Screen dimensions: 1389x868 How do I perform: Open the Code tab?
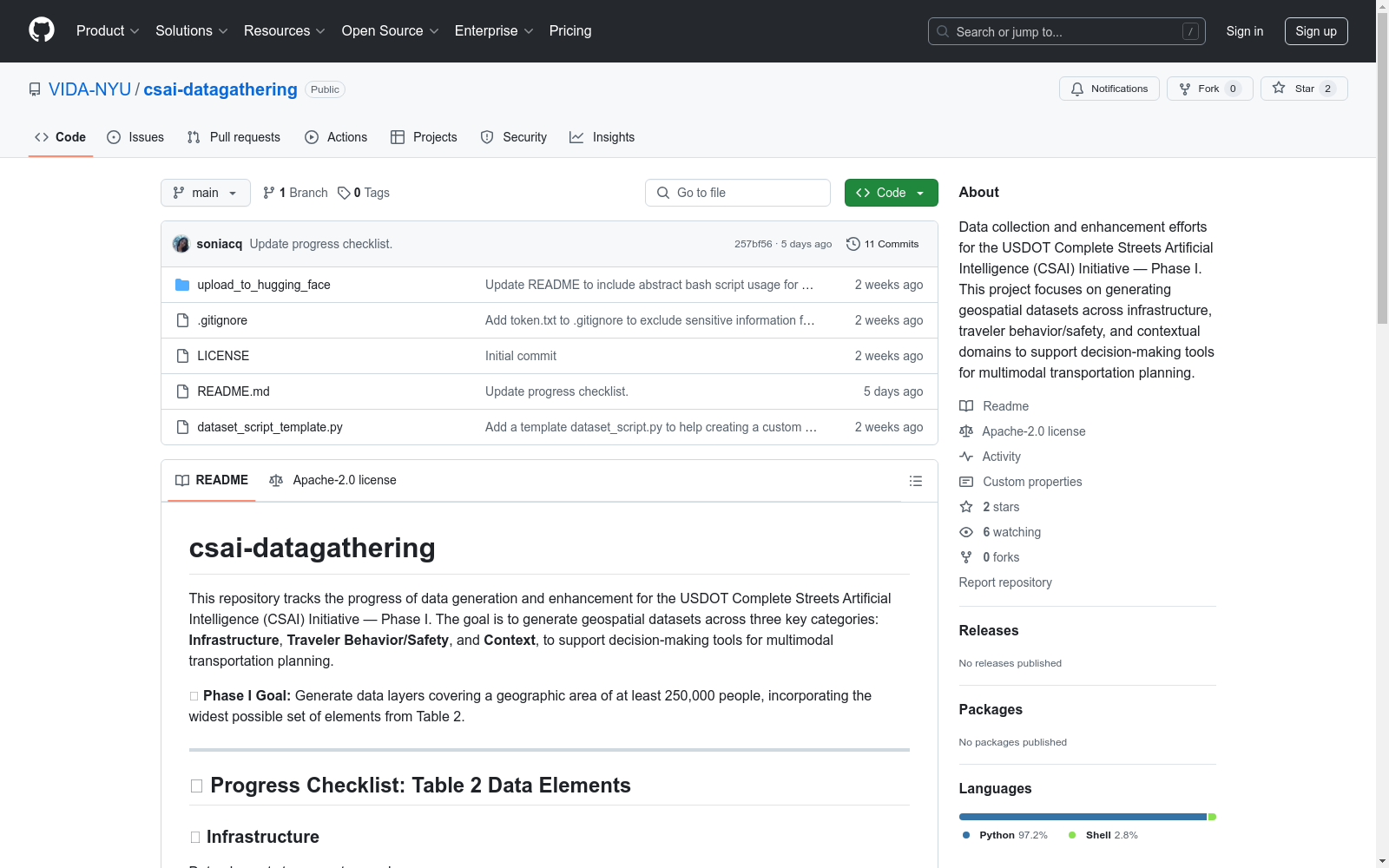click(x=61, y=137)
